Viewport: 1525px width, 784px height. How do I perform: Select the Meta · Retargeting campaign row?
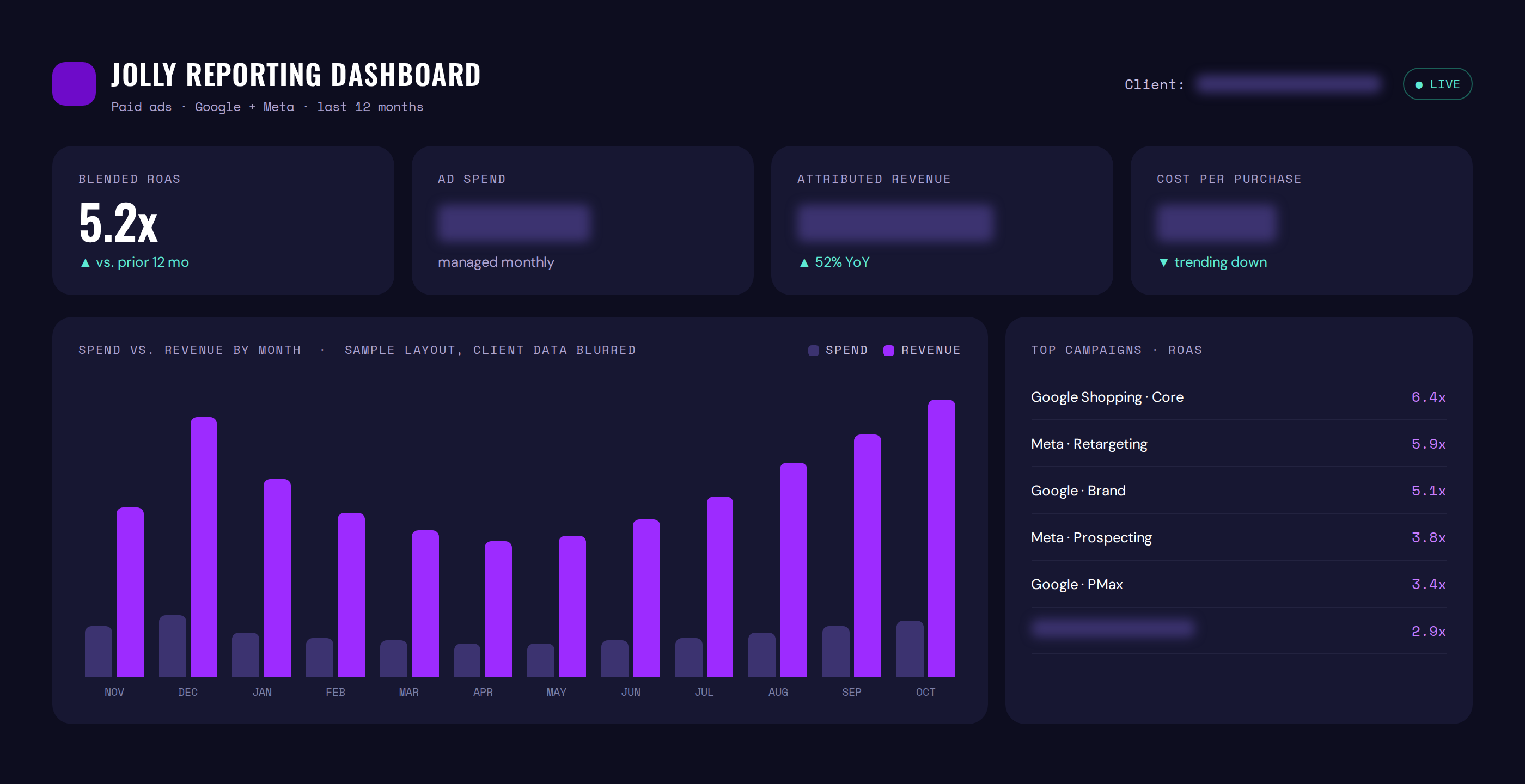tap(1239, 444)
